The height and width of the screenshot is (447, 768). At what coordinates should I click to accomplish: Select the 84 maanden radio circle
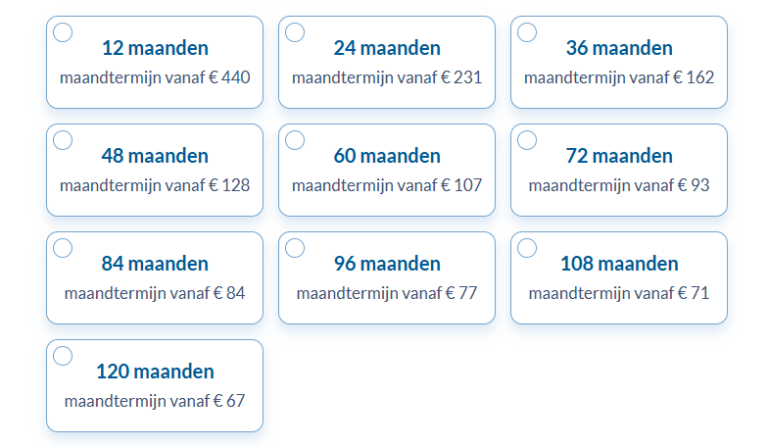(x=63, y=248)
